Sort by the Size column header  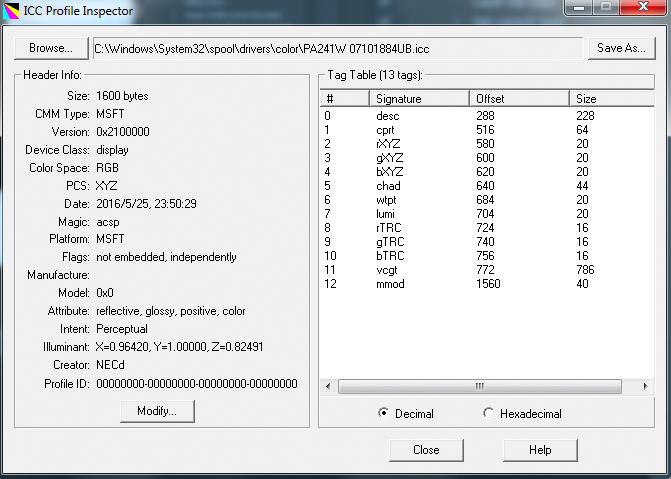coord(612,98)
